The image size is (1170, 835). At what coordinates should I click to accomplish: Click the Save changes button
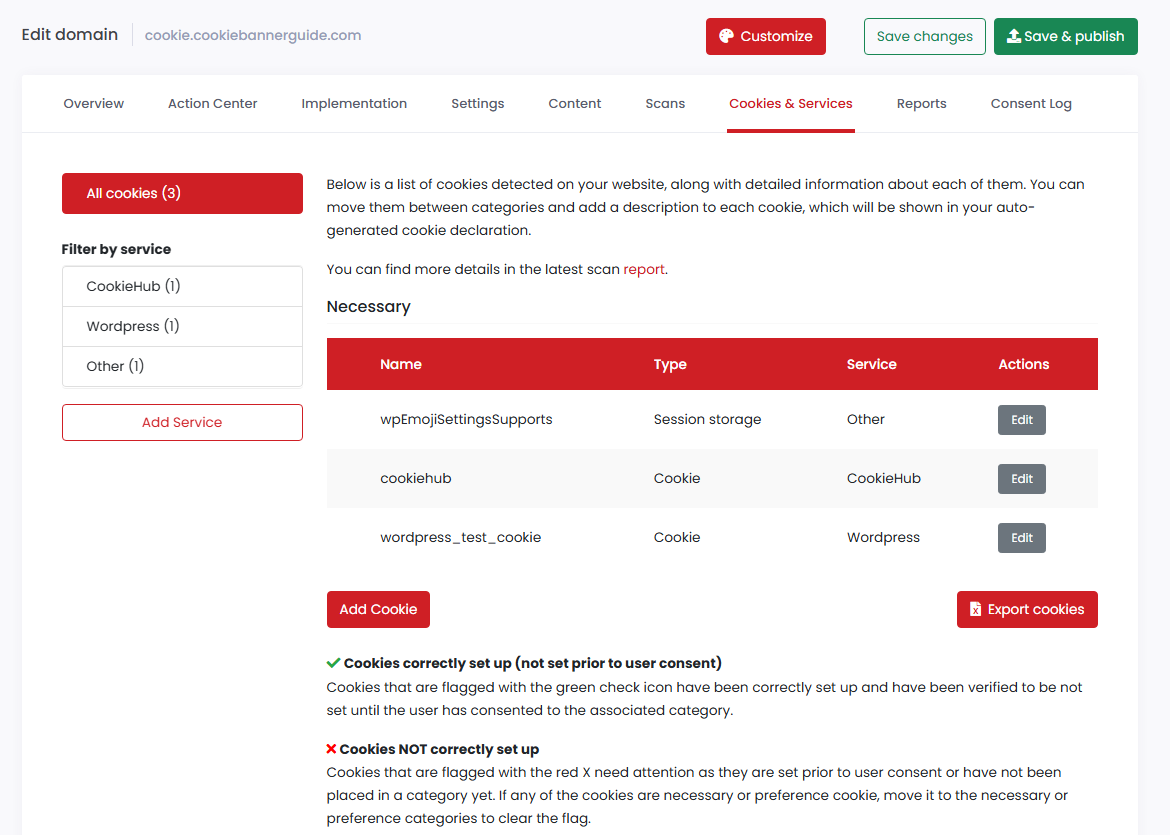point(925,37)
